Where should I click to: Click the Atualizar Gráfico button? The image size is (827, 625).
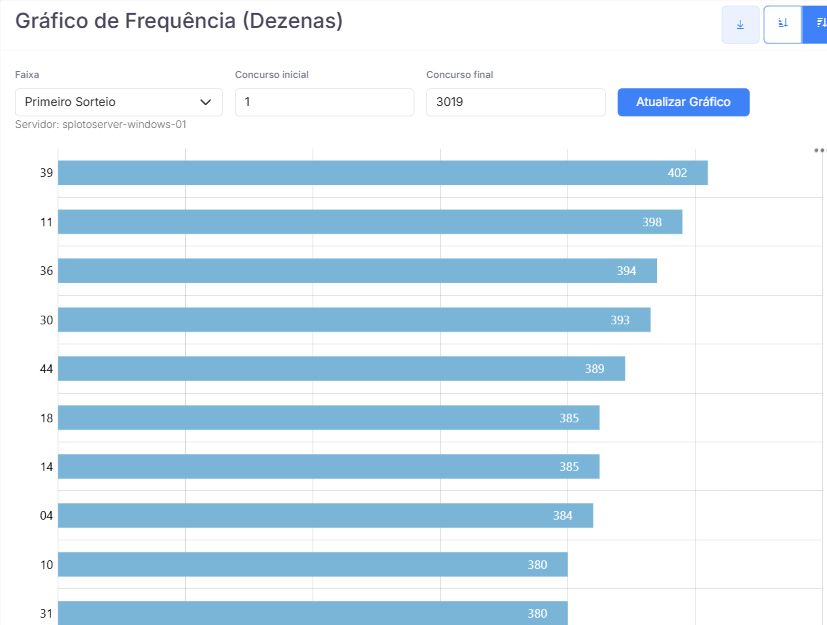[x=684, y=102]
